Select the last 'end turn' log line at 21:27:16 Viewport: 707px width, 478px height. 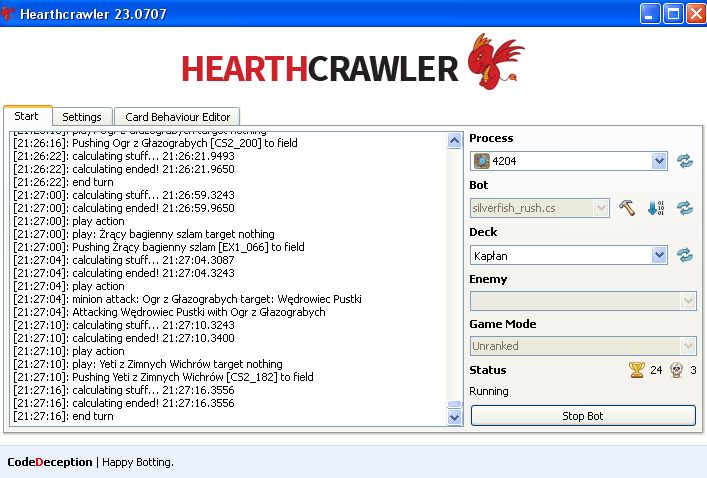click(63, 416)
